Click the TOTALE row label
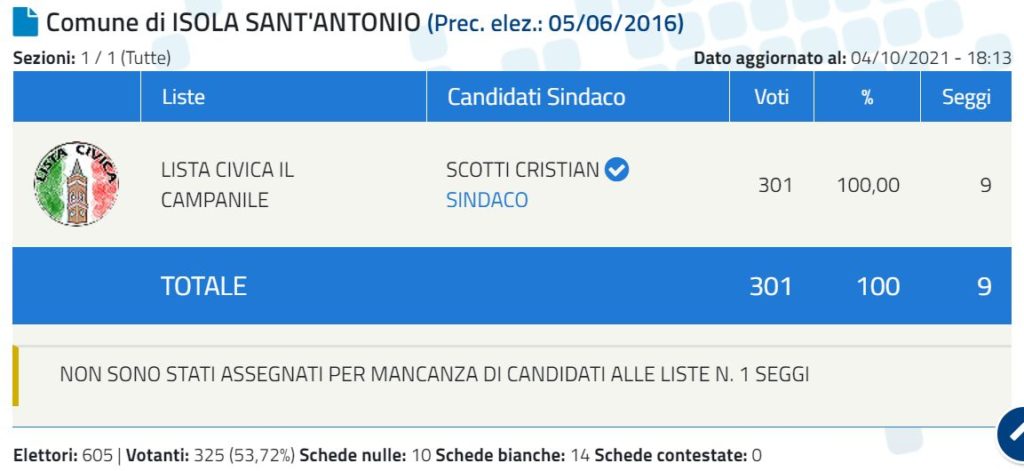 204,286
